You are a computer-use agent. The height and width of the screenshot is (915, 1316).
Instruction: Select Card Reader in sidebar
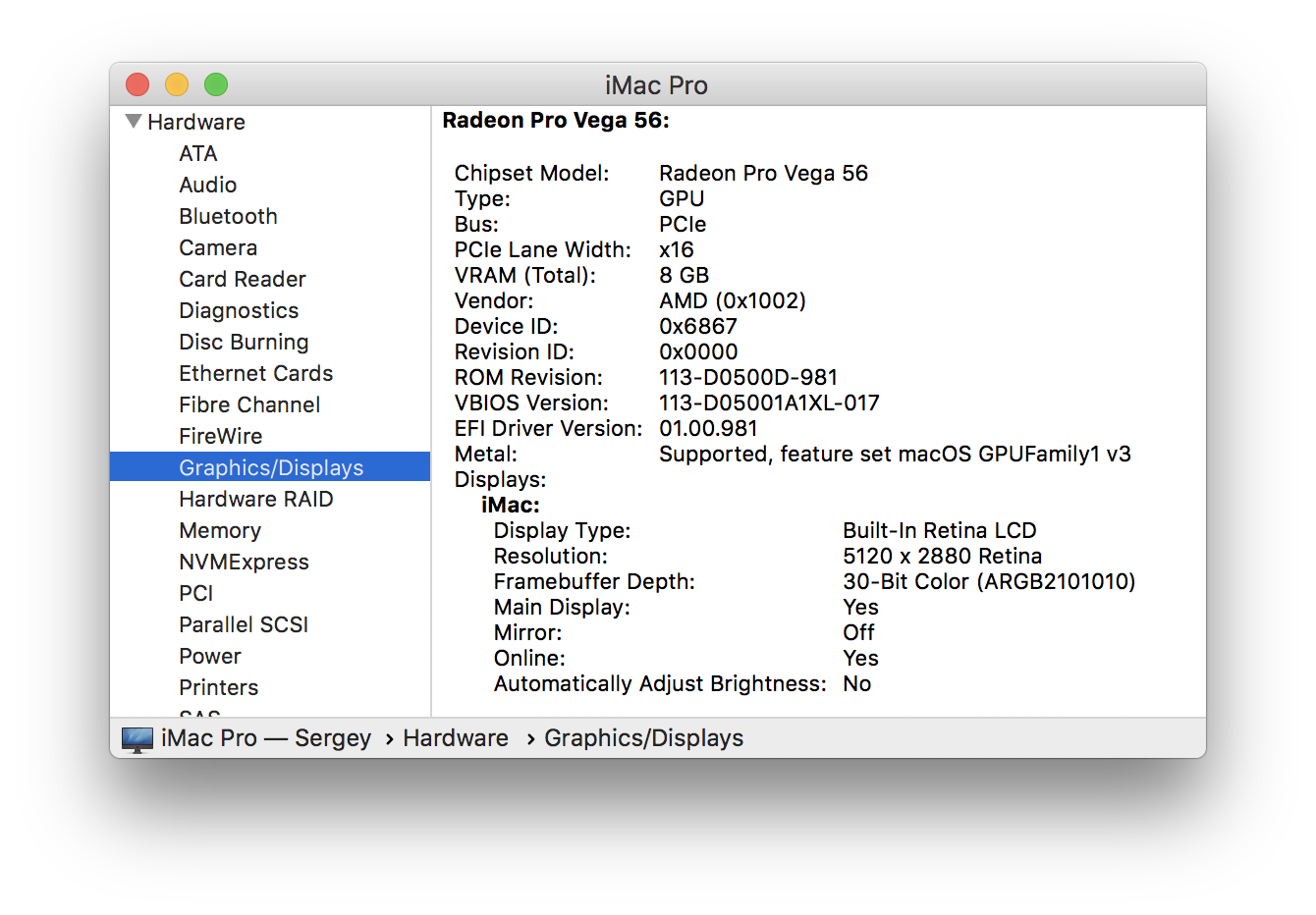(x=243, y=279)
